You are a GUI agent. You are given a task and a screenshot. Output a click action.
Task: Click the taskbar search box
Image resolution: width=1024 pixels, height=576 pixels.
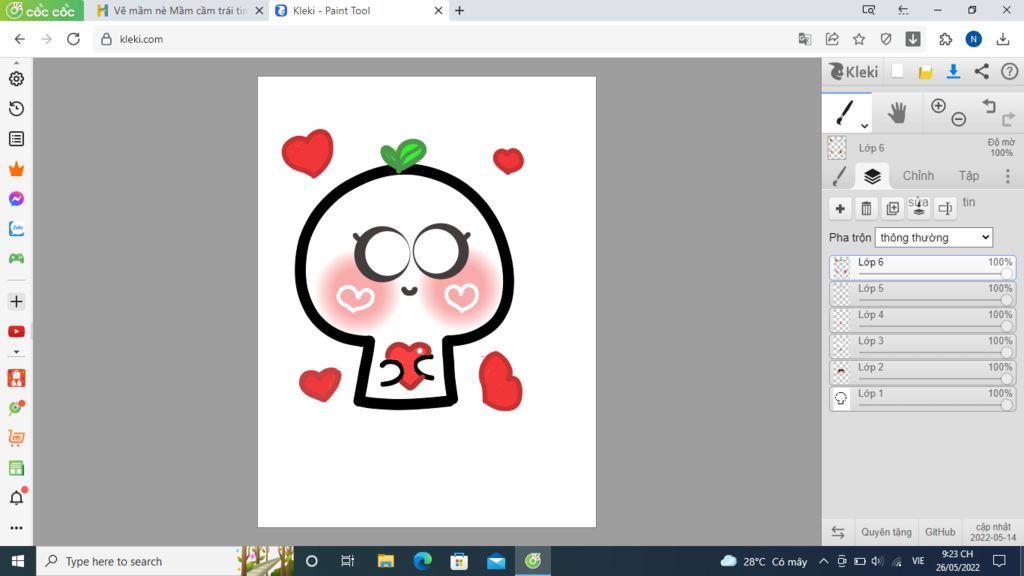coord(165,561)
